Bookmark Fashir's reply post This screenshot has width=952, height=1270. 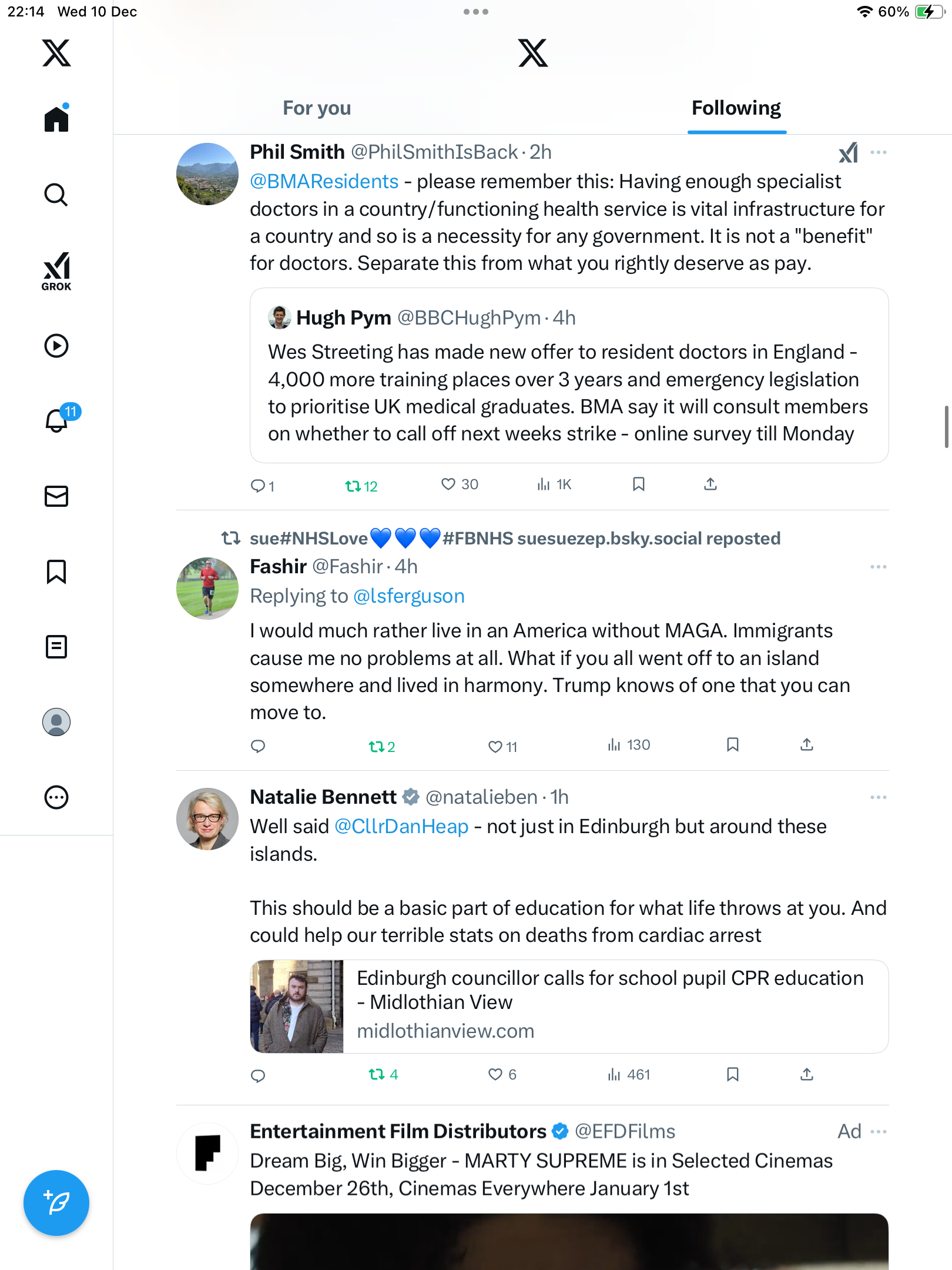tap(732, 745)
